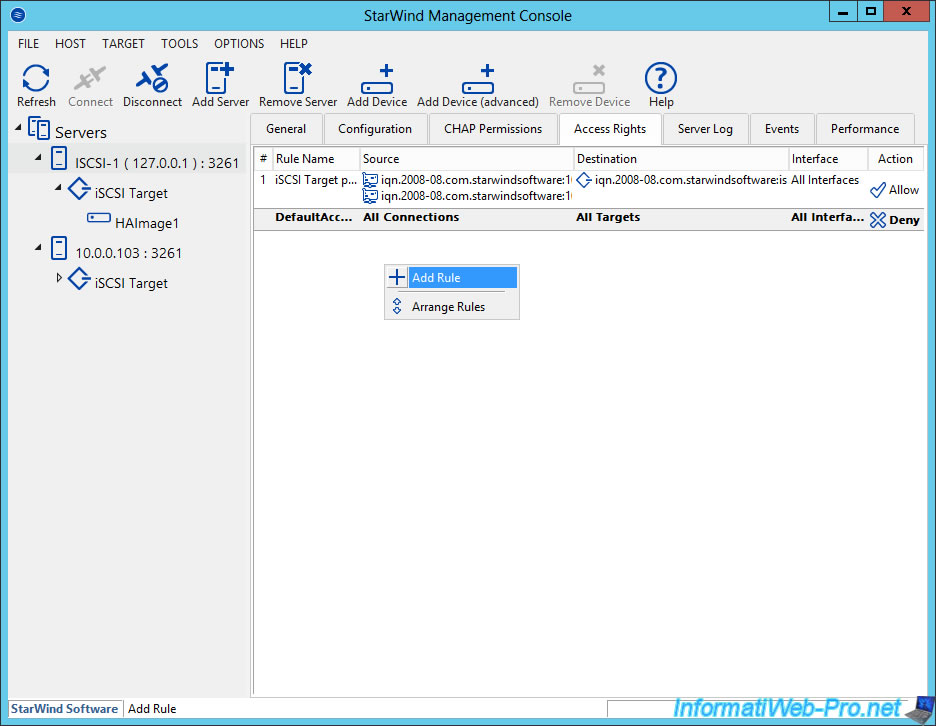The image size is (936, 726).
Task: Click the Remove Device toolbar icon
Action: click(x=589, y=79)
